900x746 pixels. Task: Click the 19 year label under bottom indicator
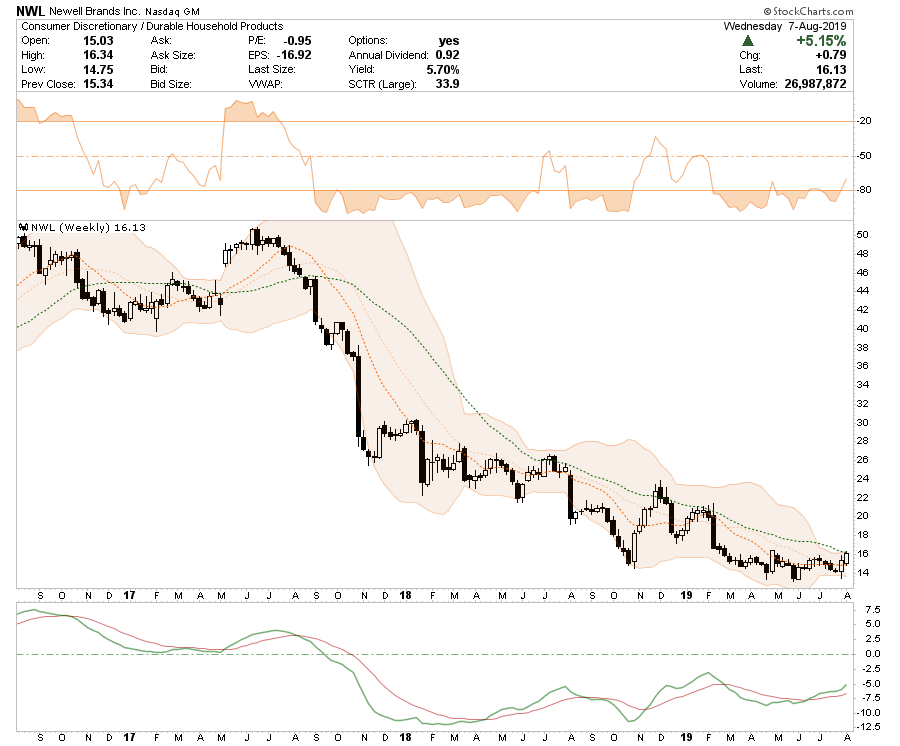click(686, 737)
